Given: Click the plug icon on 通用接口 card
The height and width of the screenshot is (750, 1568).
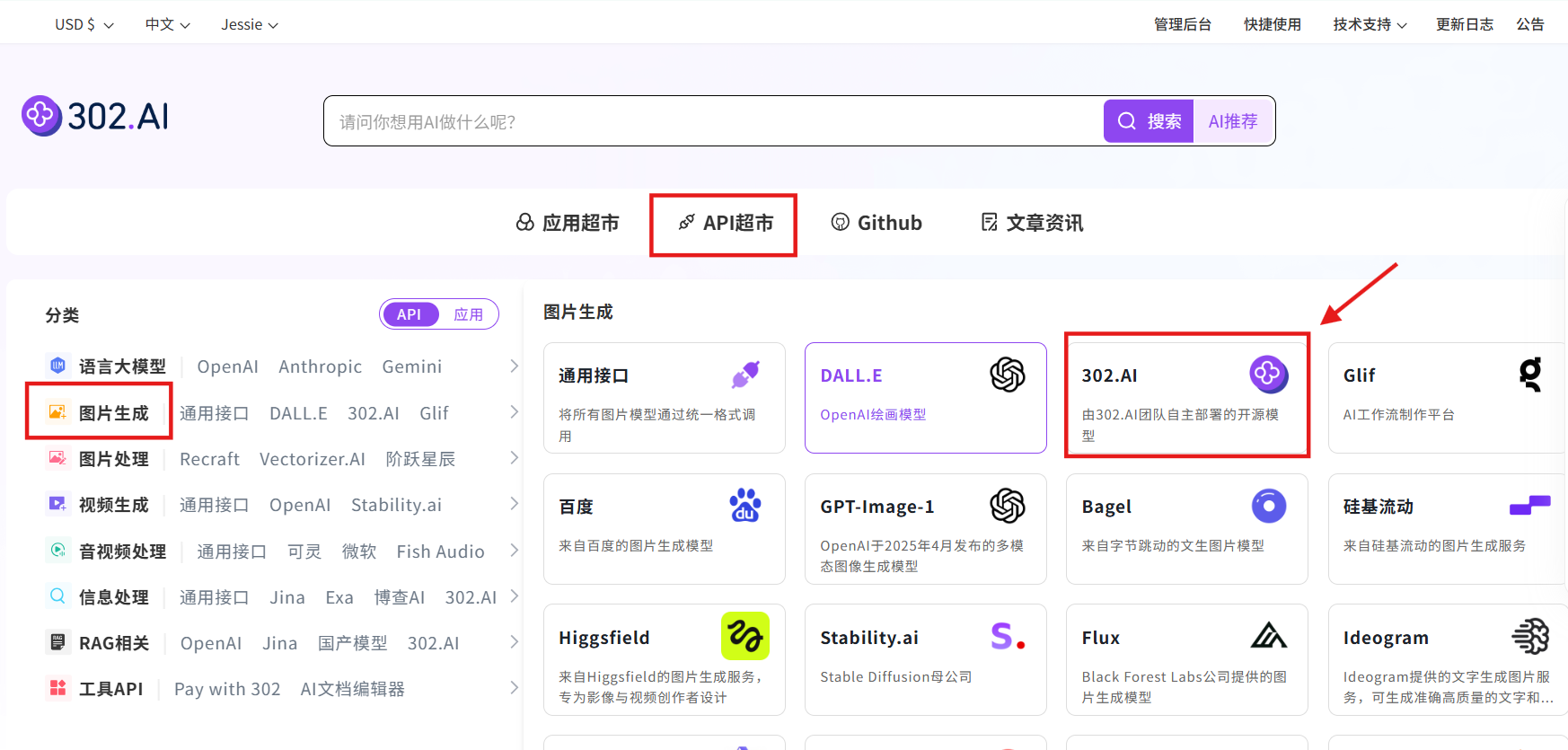Looking at the screenshot, I should 745,375.
